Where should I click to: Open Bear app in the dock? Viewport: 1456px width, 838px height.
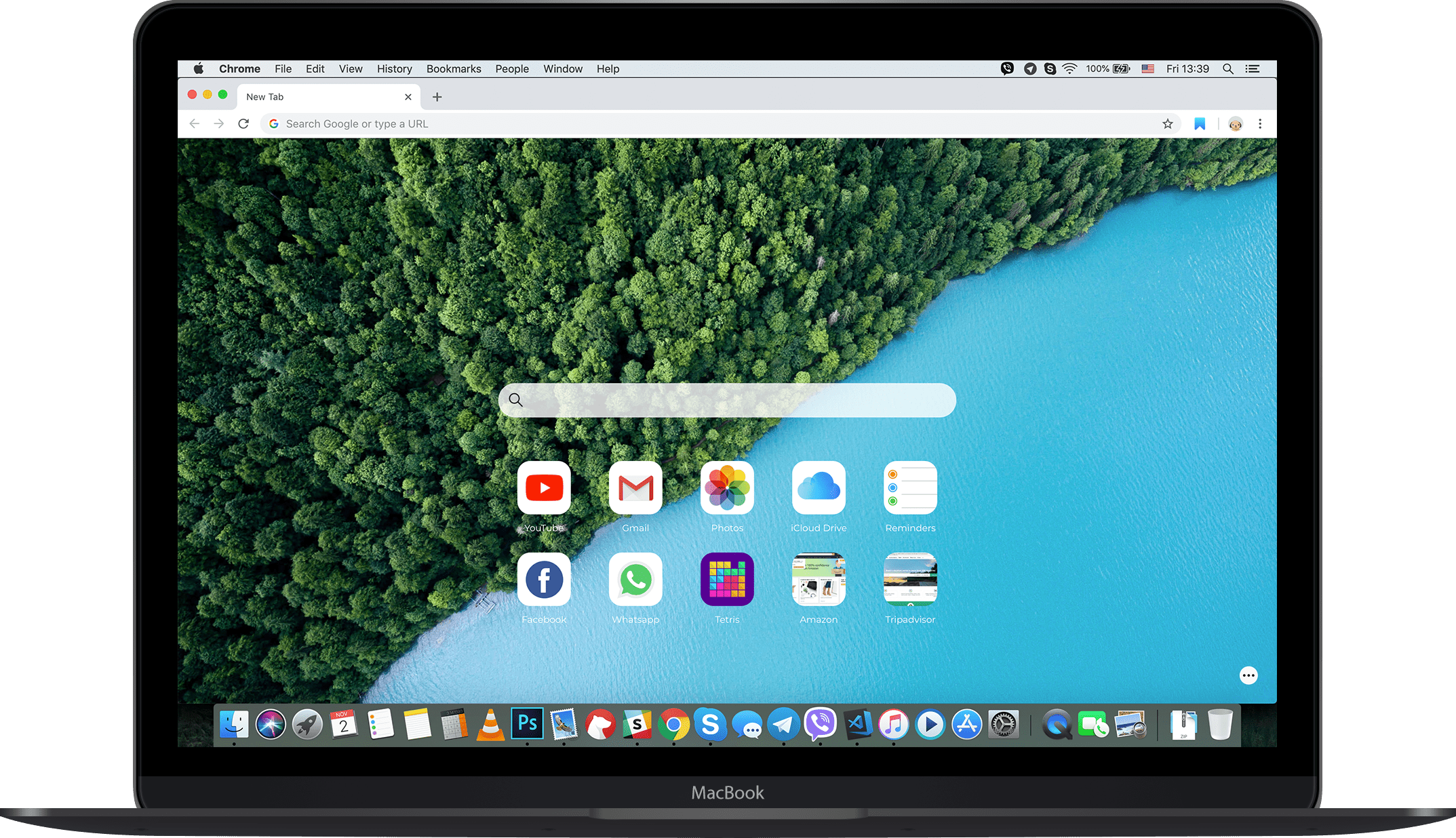point(600,725)
